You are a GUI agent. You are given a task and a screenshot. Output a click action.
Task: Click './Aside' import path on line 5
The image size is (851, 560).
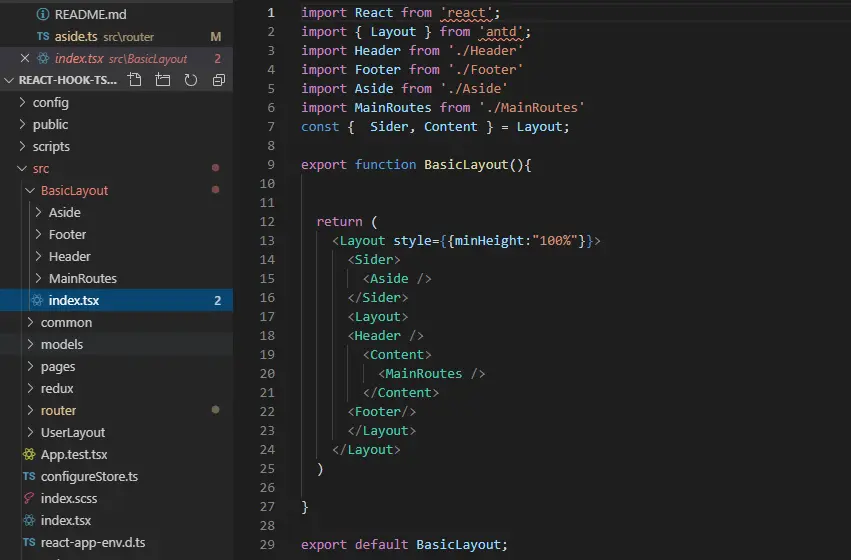pos(474,88)
